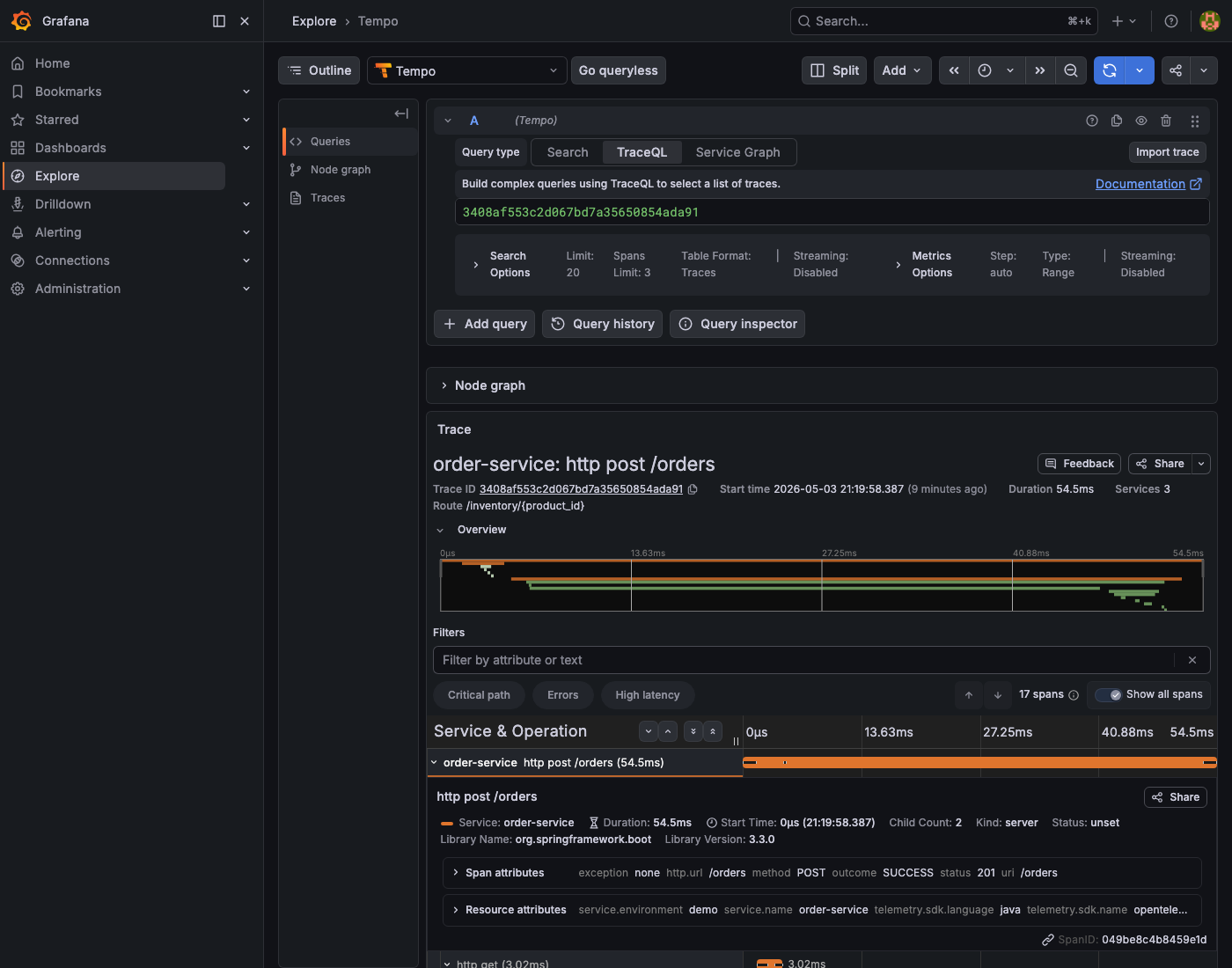Collapse the trace Overview section
1232x968 pixels.
pyautogui.click(x=441, y=530)
